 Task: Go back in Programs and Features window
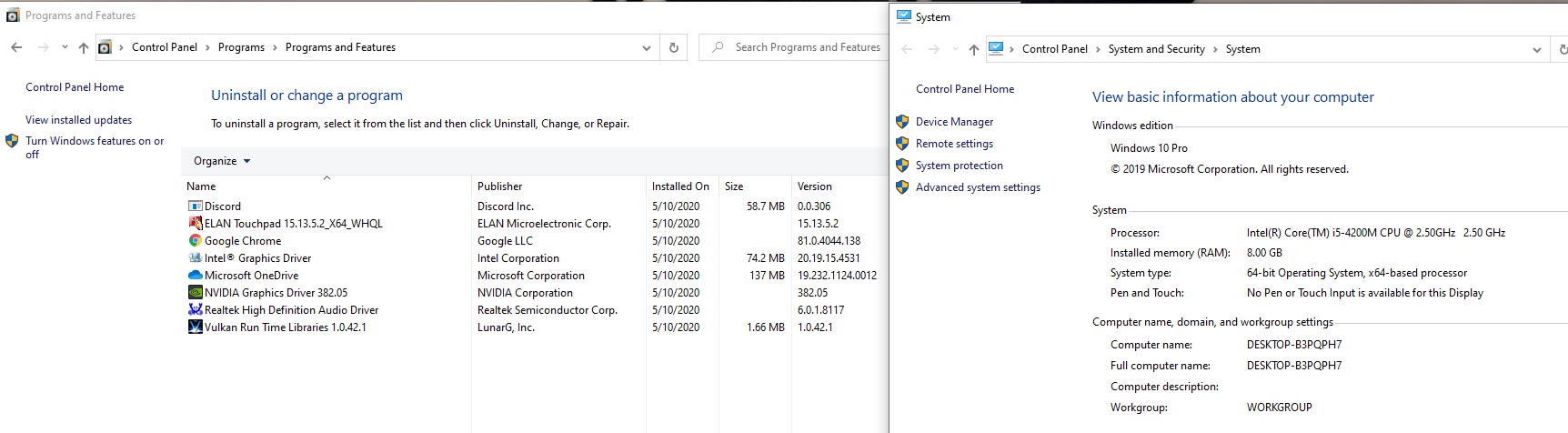(16, 47)
